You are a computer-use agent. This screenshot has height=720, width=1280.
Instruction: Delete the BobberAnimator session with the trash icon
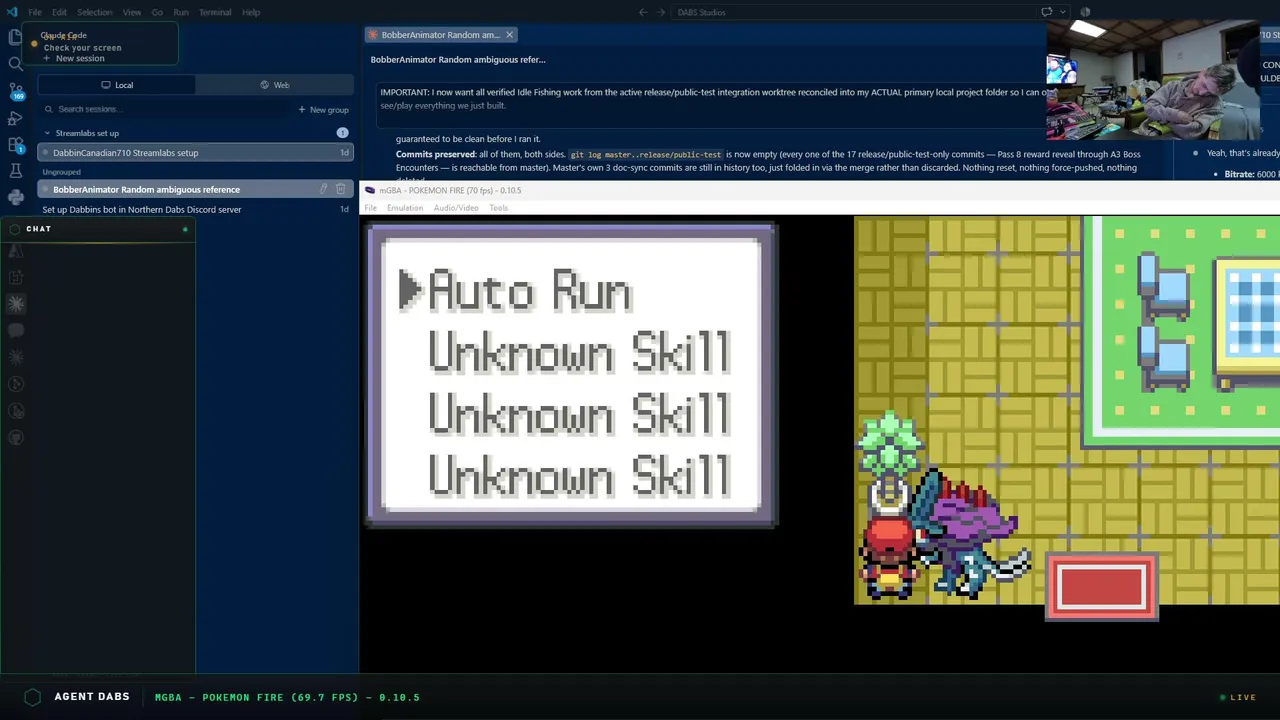point(340,189)
